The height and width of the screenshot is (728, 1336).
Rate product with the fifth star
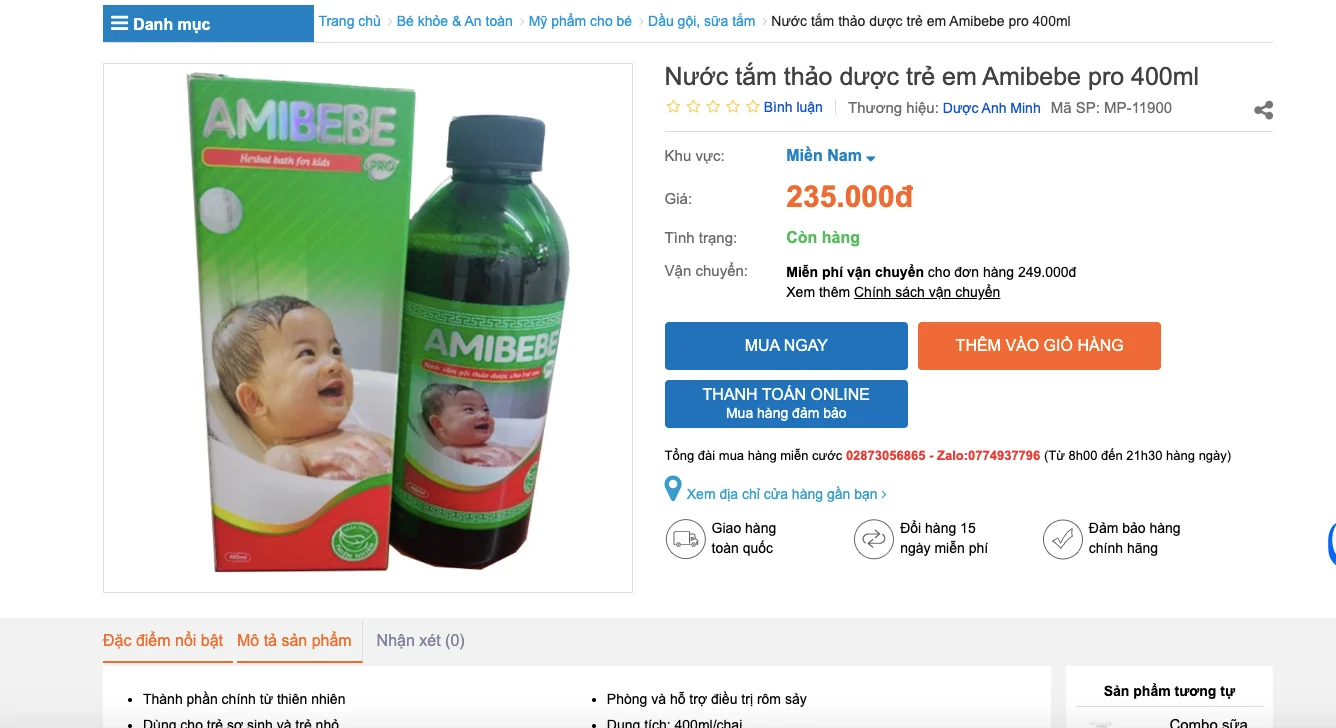(x=753, y=107)
